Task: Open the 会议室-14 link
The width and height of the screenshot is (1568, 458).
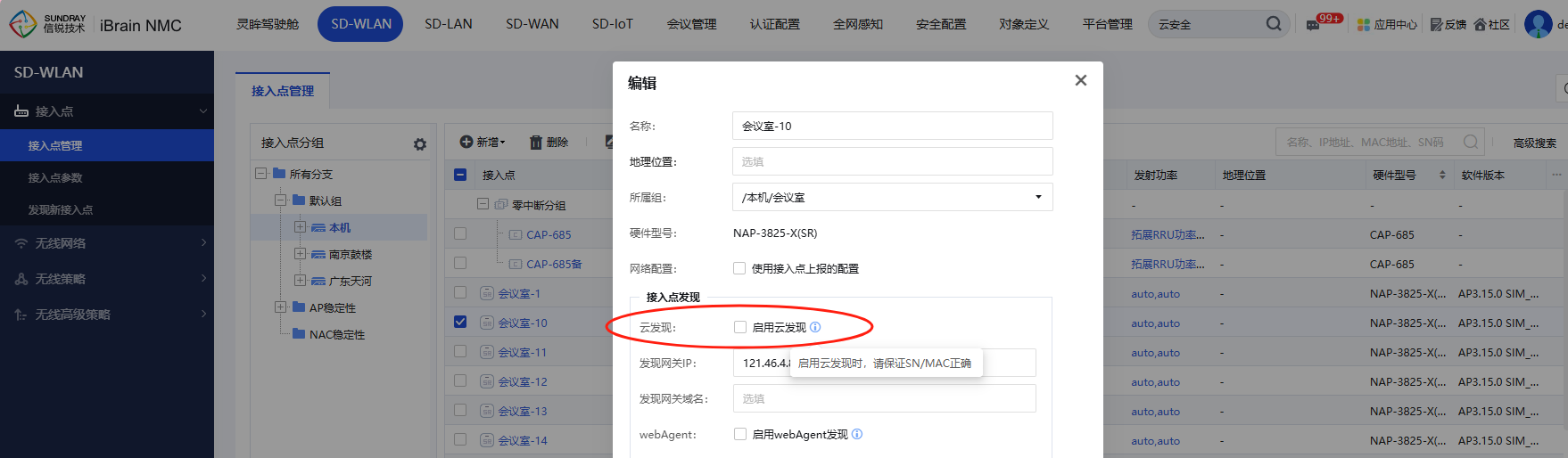Action: tap(523, 440)
